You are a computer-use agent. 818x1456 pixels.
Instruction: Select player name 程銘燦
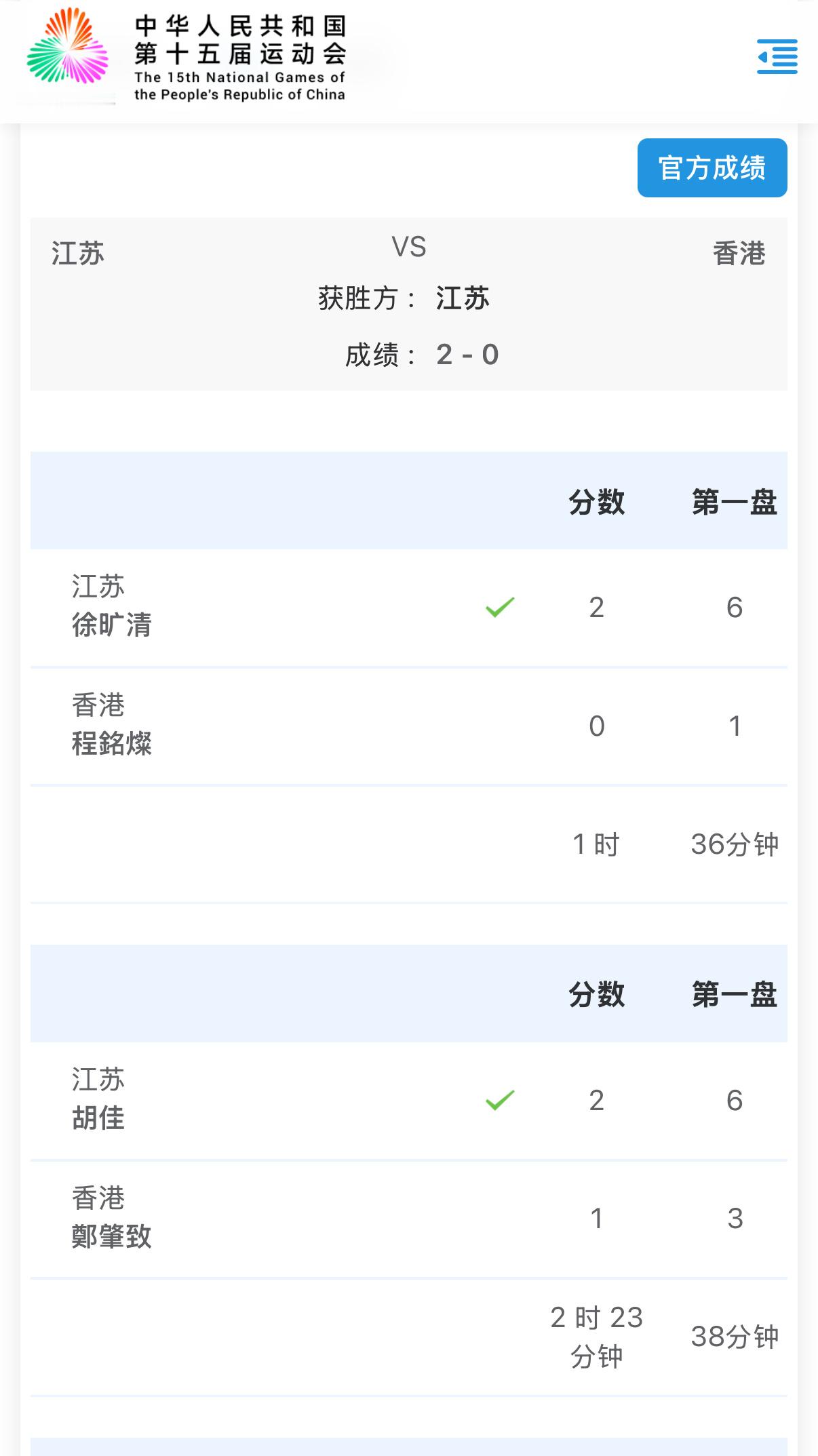pos(112,744)
